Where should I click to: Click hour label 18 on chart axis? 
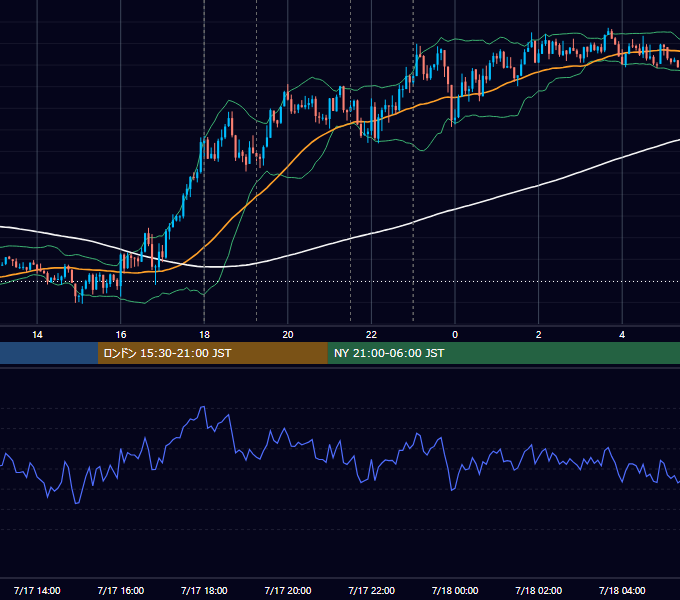point(204,335)
